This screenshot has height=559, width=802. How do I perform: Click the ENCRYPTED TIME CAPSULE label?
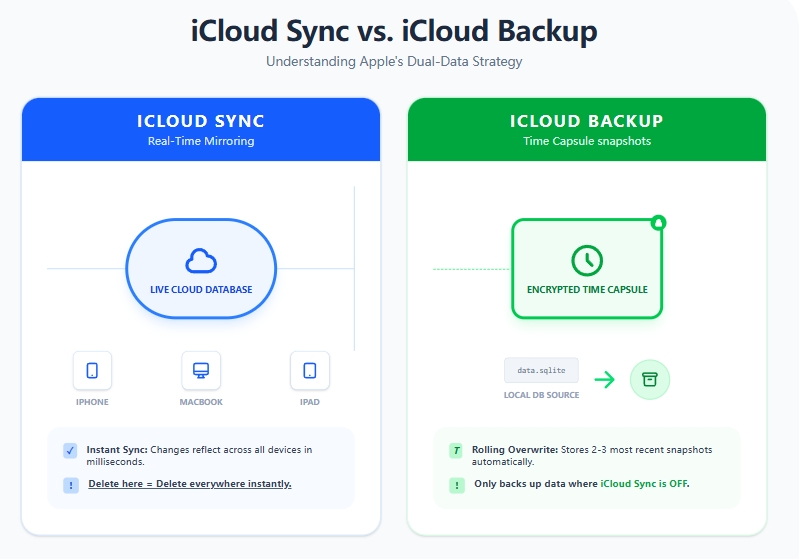587,289
